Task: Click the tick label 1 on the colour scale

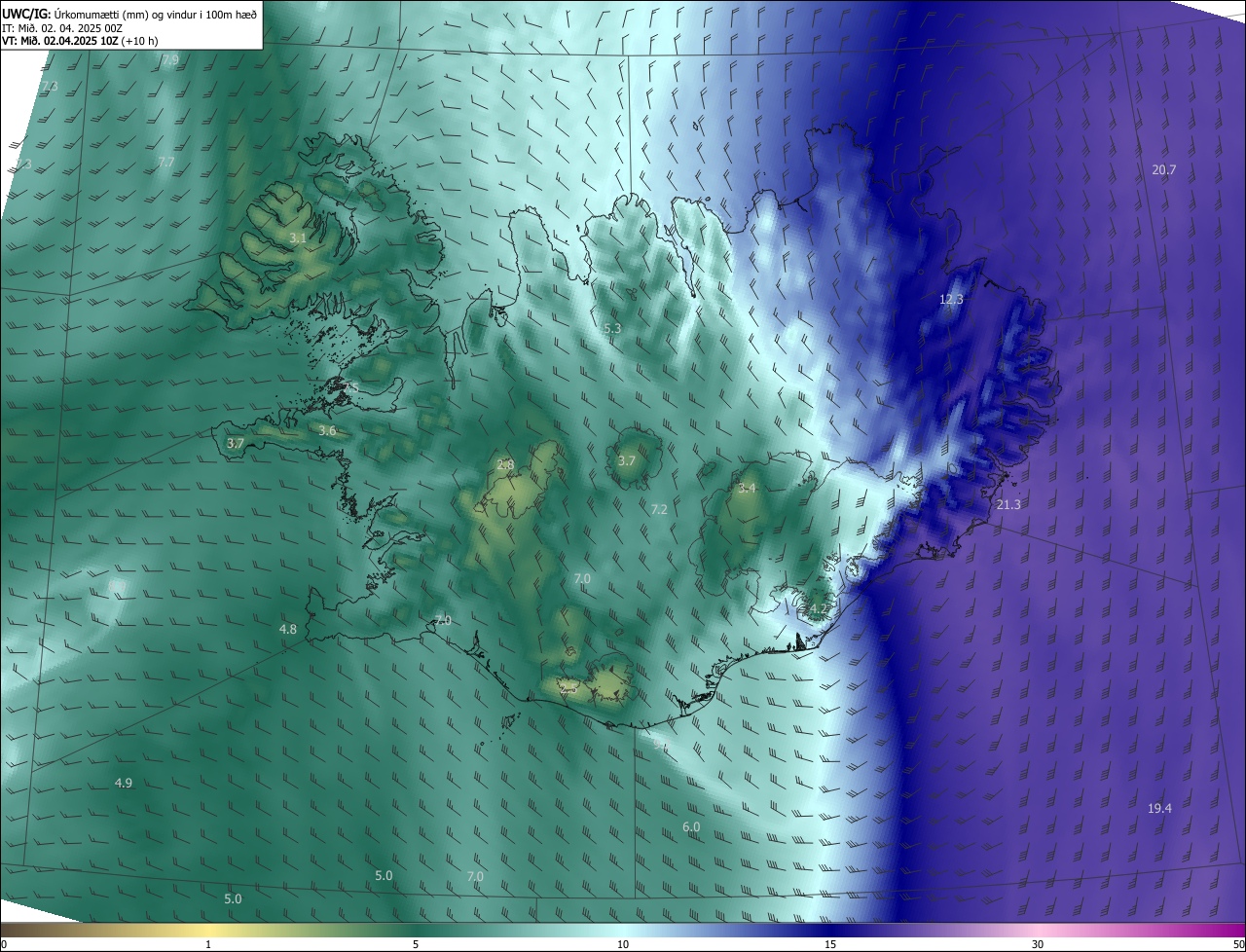Action: coord(208,944)
